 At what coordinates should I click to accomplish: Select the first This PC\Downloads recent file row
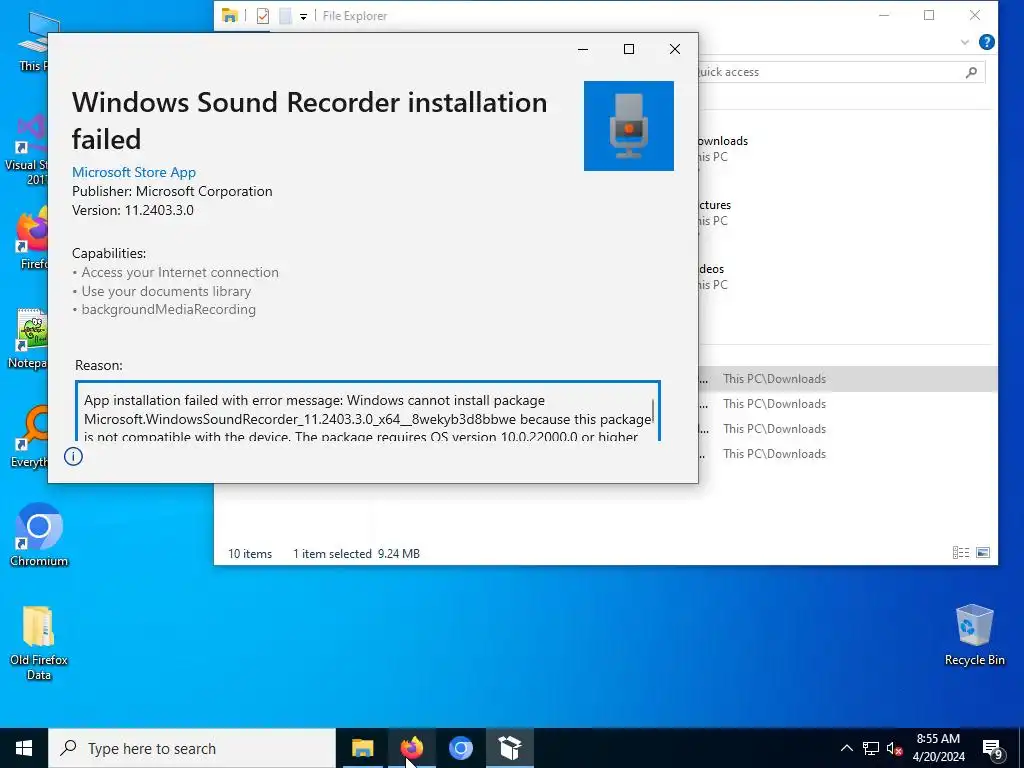click(848, 379)
